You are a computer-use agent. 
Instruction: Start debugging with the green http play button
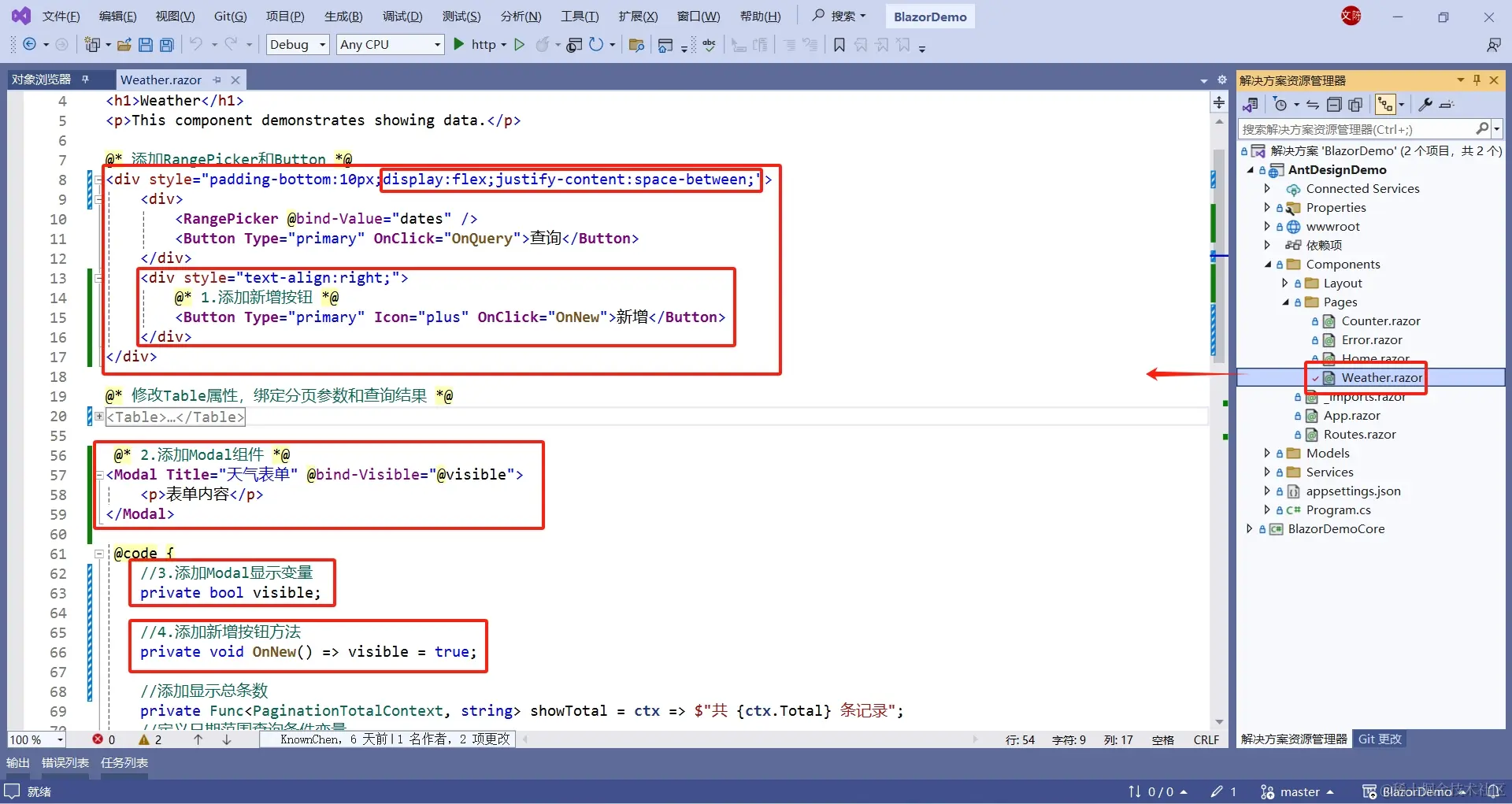[x=459, y=45]
